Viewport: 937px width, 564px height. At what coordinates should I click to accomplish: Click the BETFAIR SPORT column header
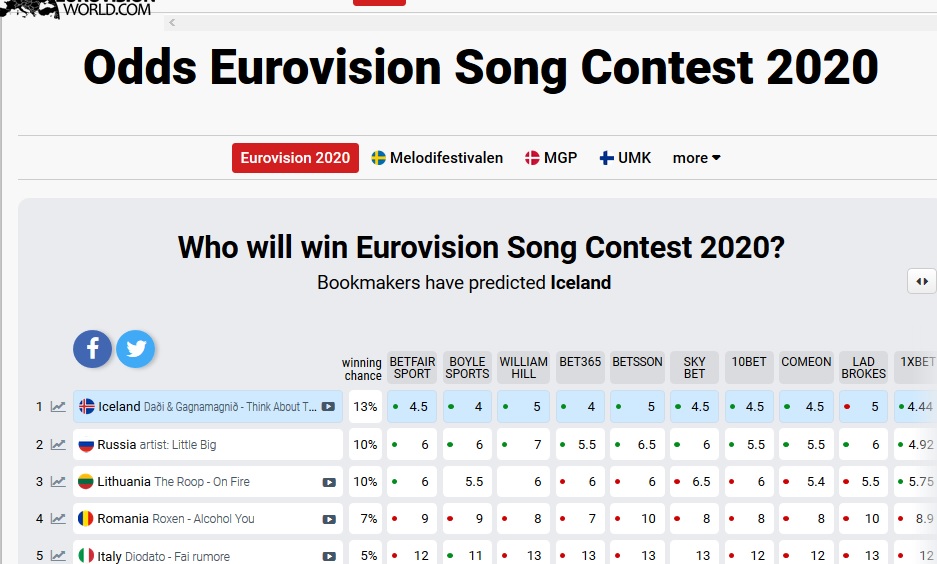click(x=412, y=367)
